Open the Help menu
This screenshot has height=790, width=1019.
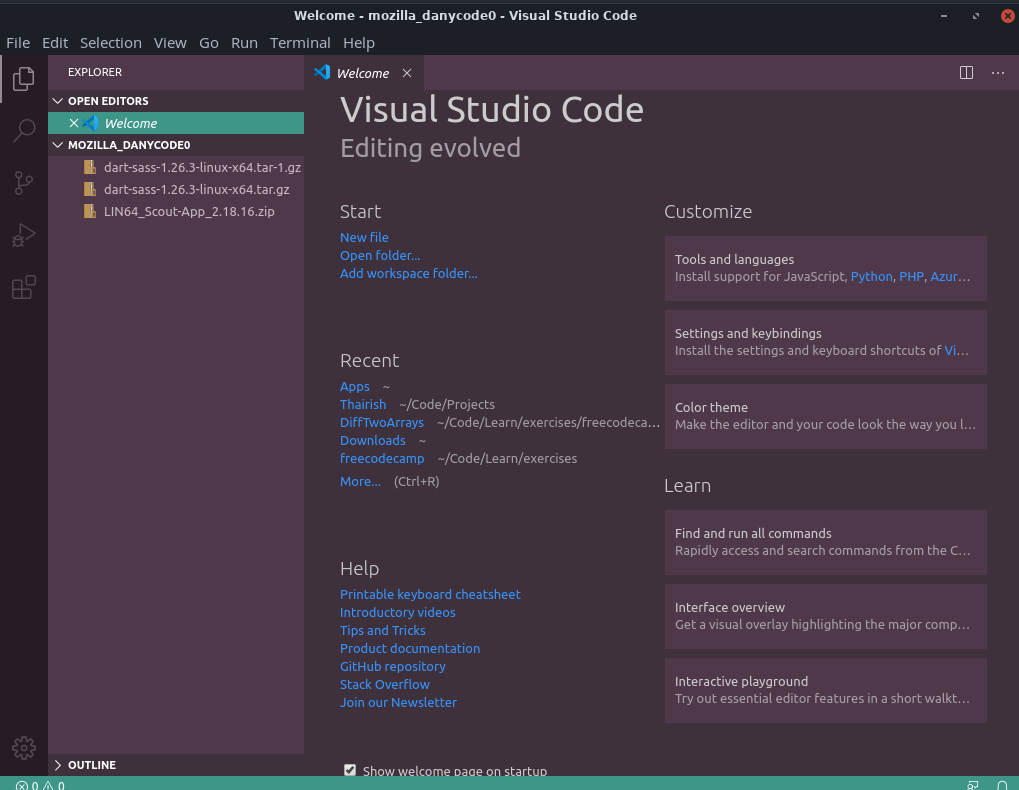(359, 43)
